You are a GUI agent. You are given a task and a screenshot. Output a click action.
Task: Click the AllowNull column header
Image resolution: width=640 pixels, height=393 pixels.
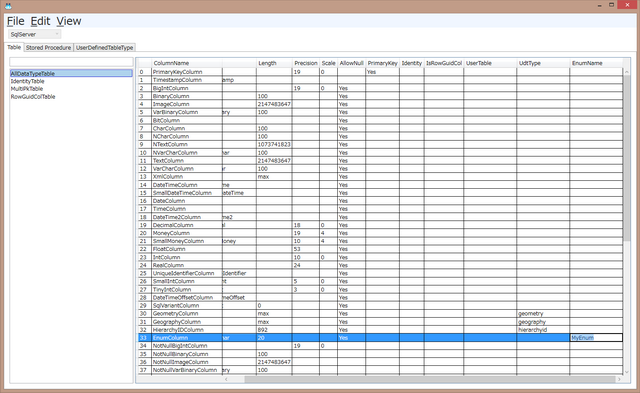(x=351, y=63)
